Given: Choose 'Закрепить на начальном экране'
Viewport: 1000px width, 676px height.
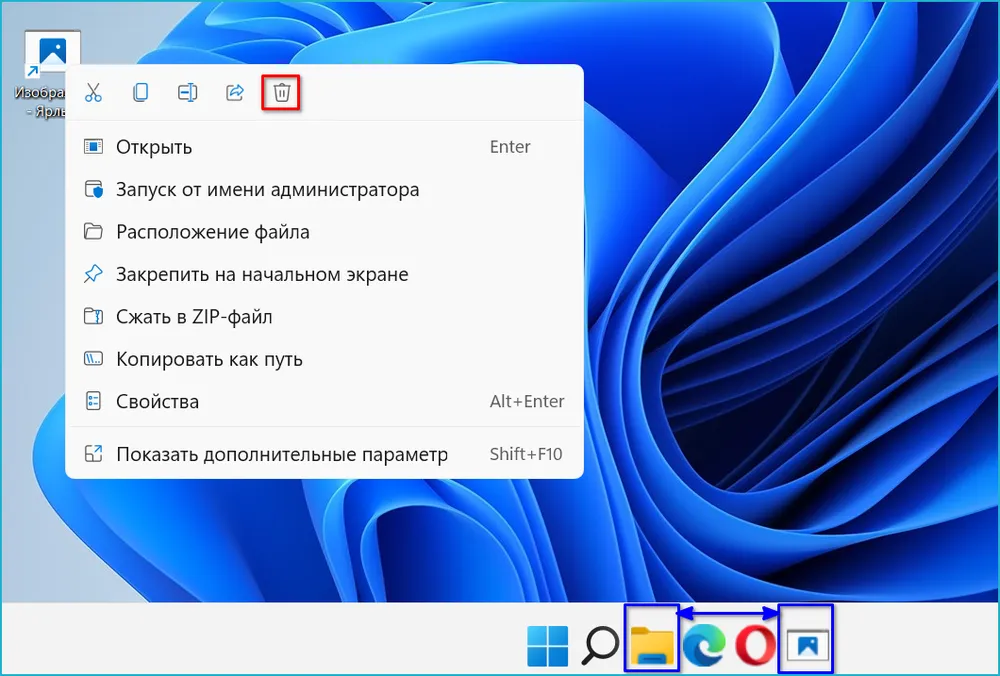Looking at the screenshot, I should coord(262,274).
